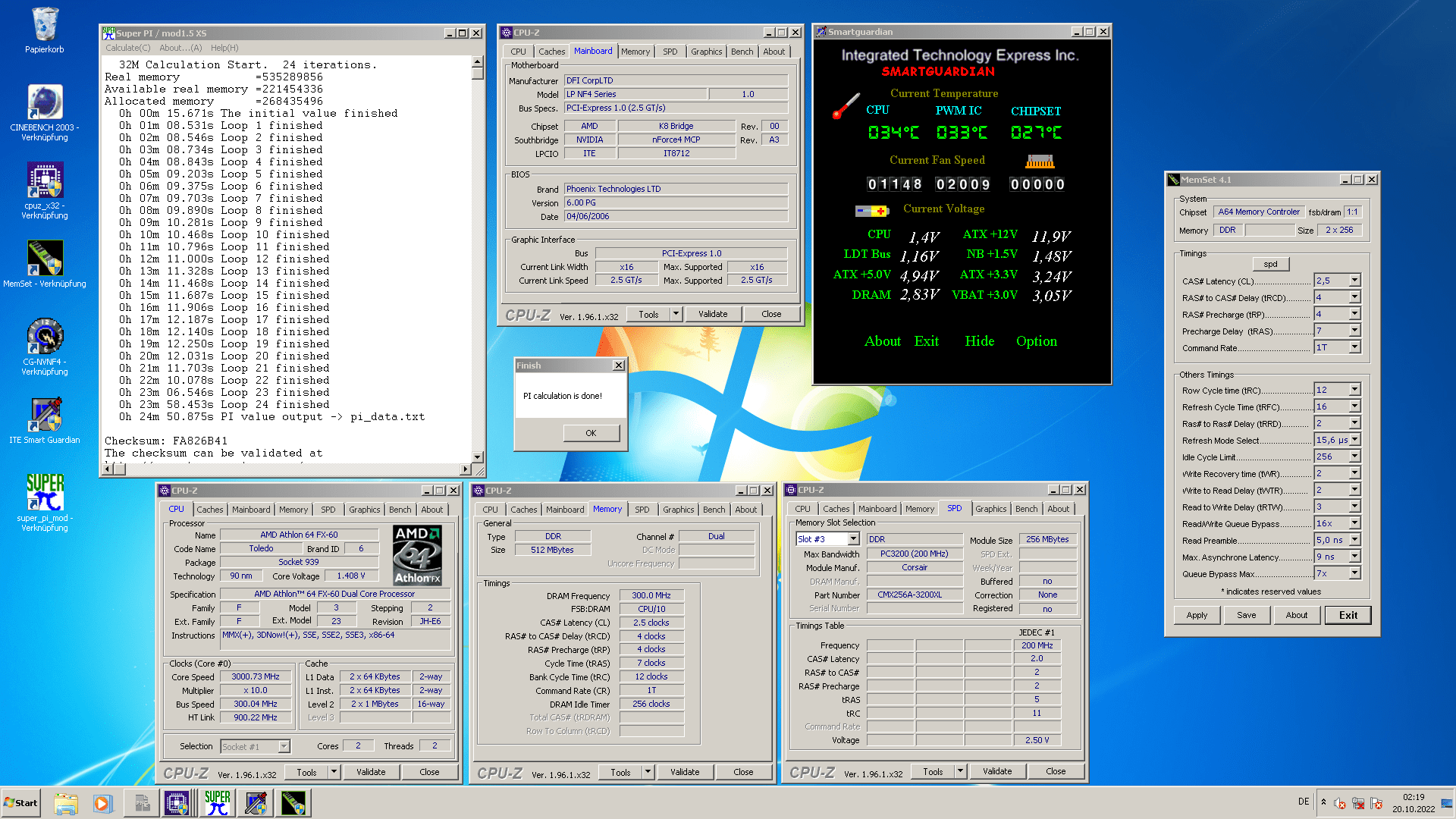The width and height of the screenshot is (1456, 819).
Task: Click the AMD Athlon FX logo
Action: point(417,555)
